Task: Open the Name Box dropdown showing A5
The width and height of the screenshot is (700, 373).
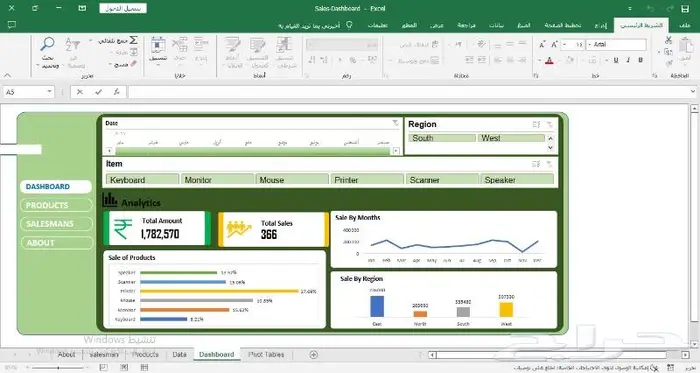Action: (49, 91)
